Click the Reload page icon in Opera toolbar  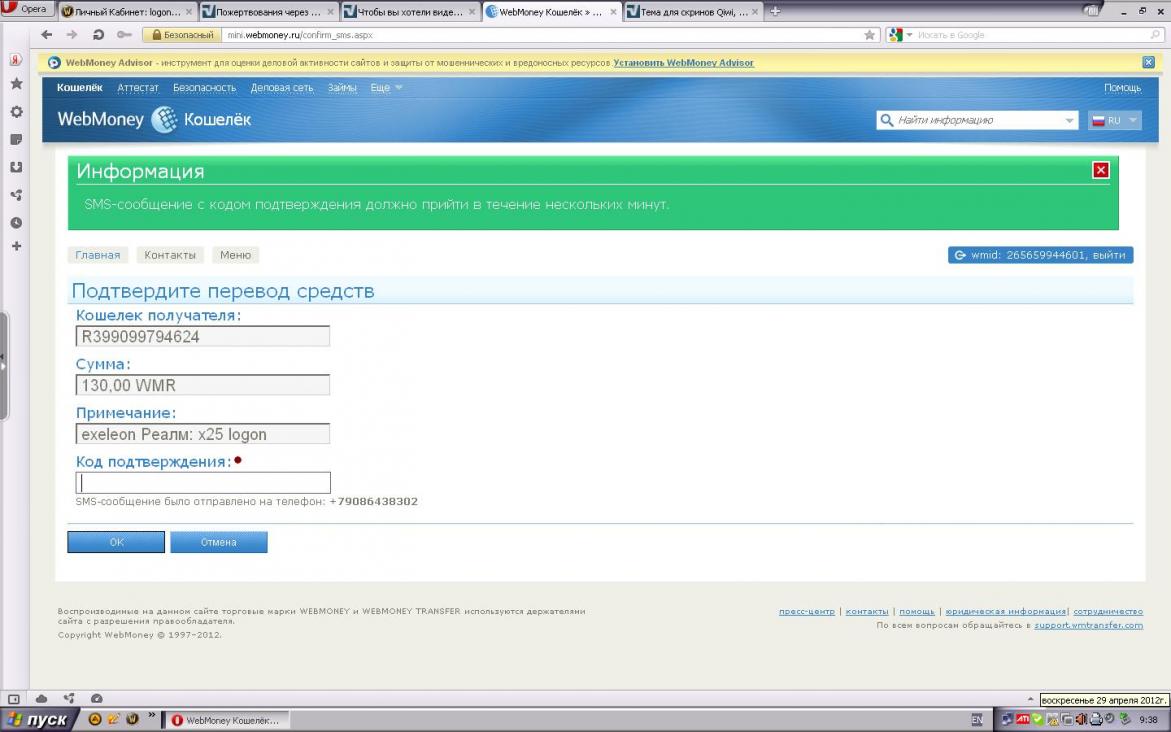click(x=98, y=35)
